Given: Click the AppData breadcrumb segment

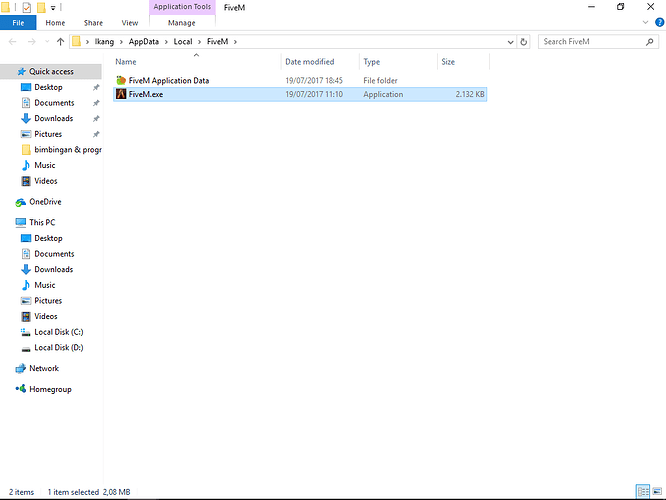Looking at the screenshot, I should point(144,42).
